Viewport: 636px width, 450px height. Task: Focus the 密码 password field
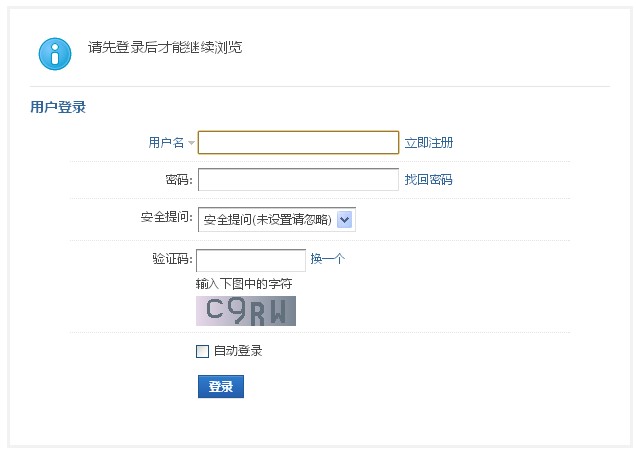pyautogui.click(x=298, y=180)
